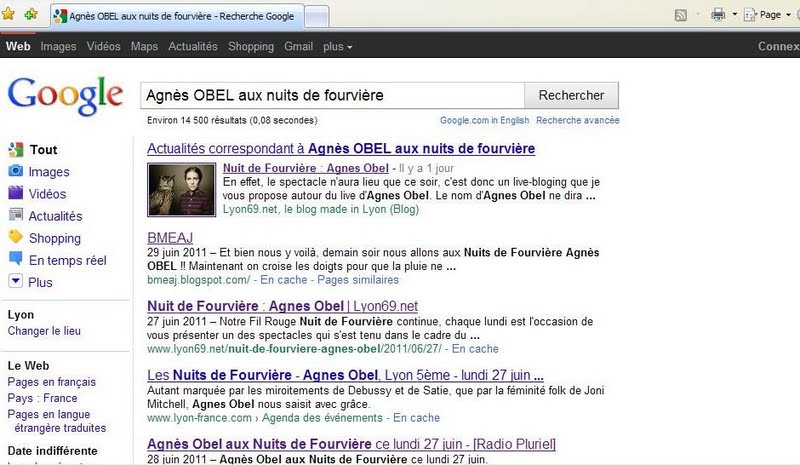Select Vidéos text link in left sidebar
This screenshot has height=465, width=800.
(47, 194)
